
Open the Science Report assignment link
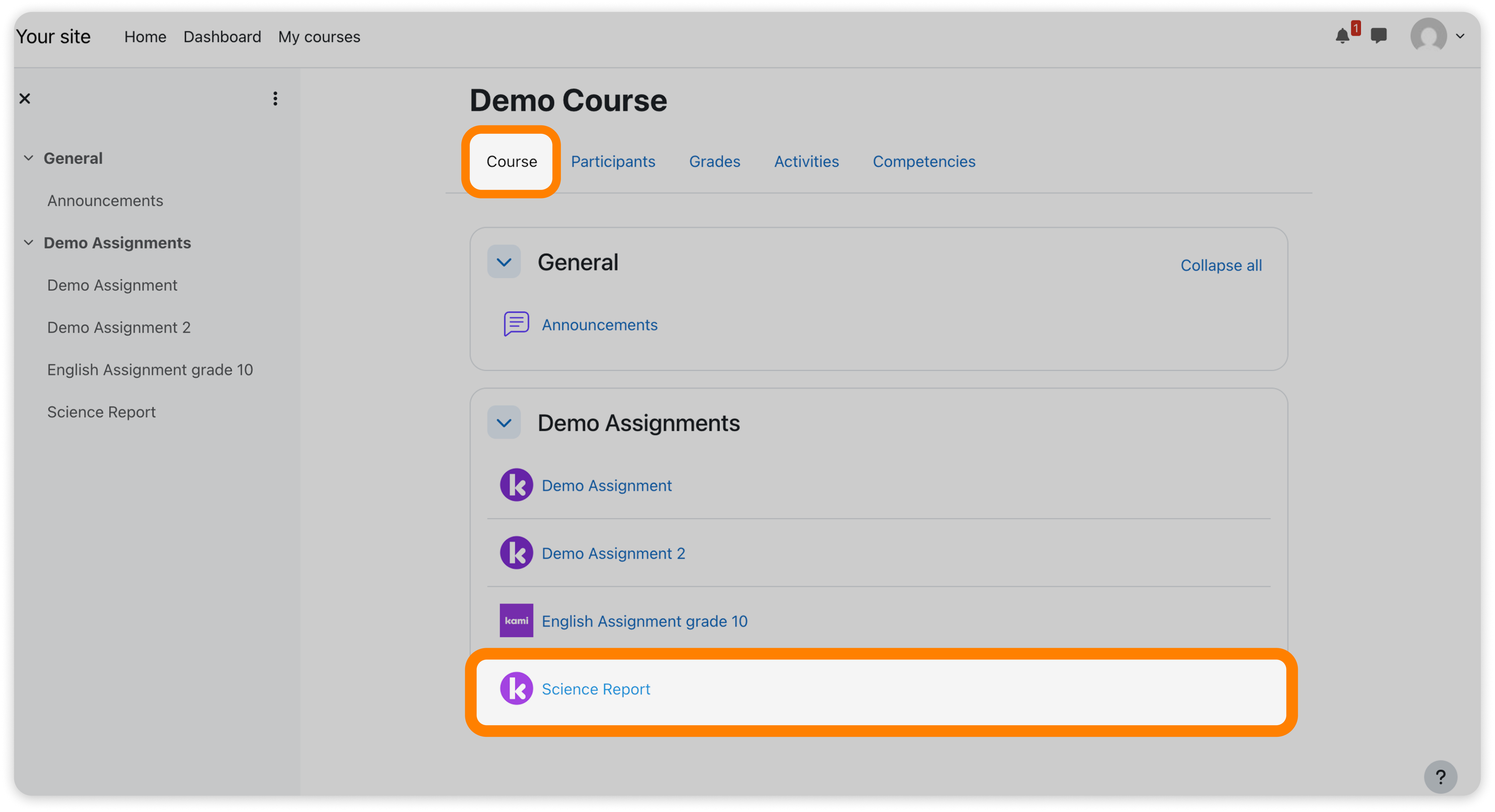tap(596, 689)
